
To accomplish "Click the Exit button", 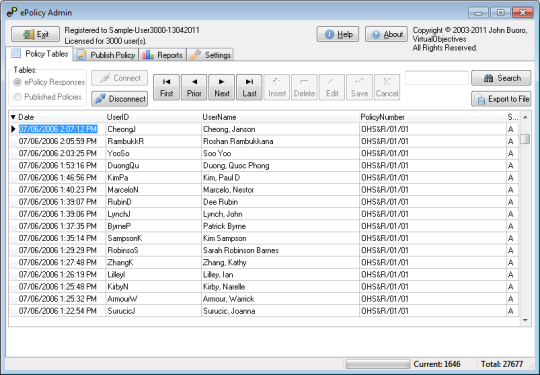I will [35, 34].
